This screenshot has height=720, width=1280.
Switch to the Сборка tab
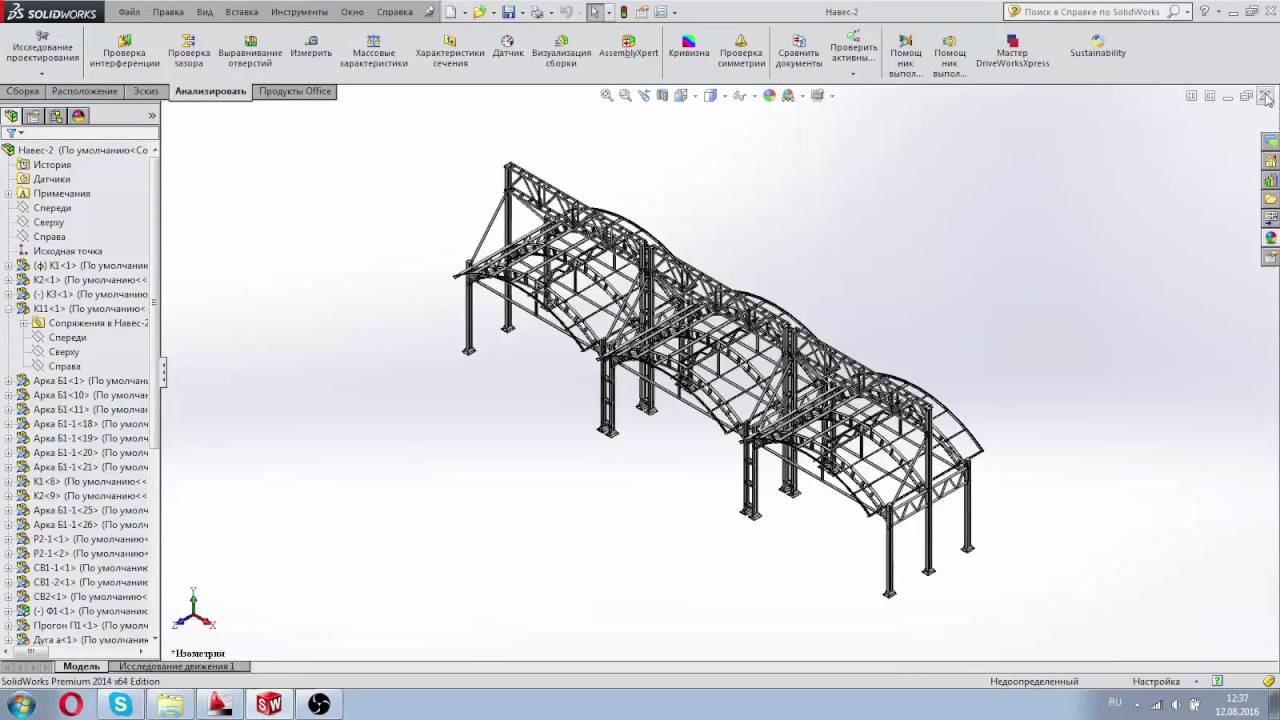(23, 91)
